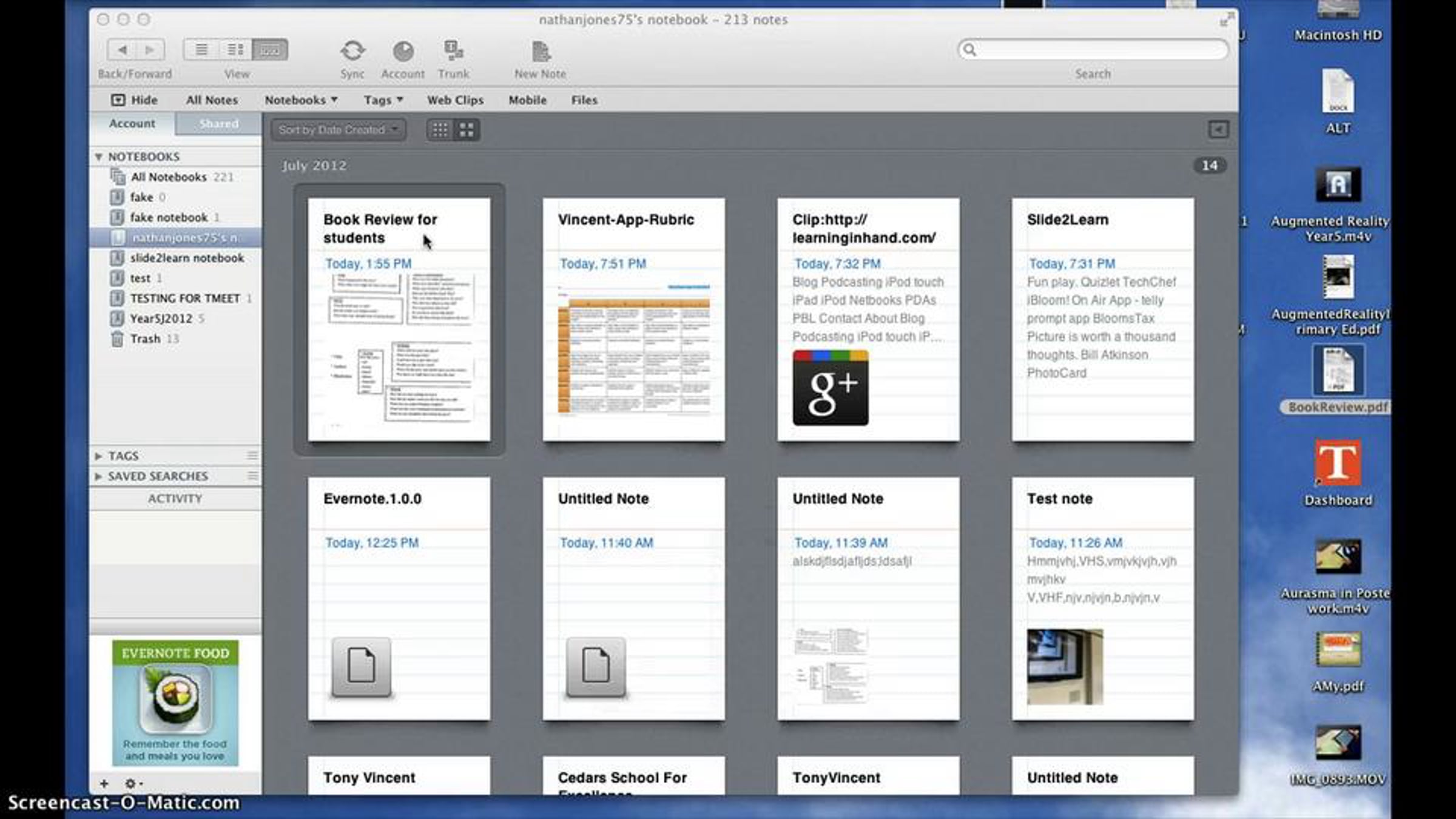Select the Web Clips filter
The width and height of the screenshot is (1456, 819).
[455, 100]
